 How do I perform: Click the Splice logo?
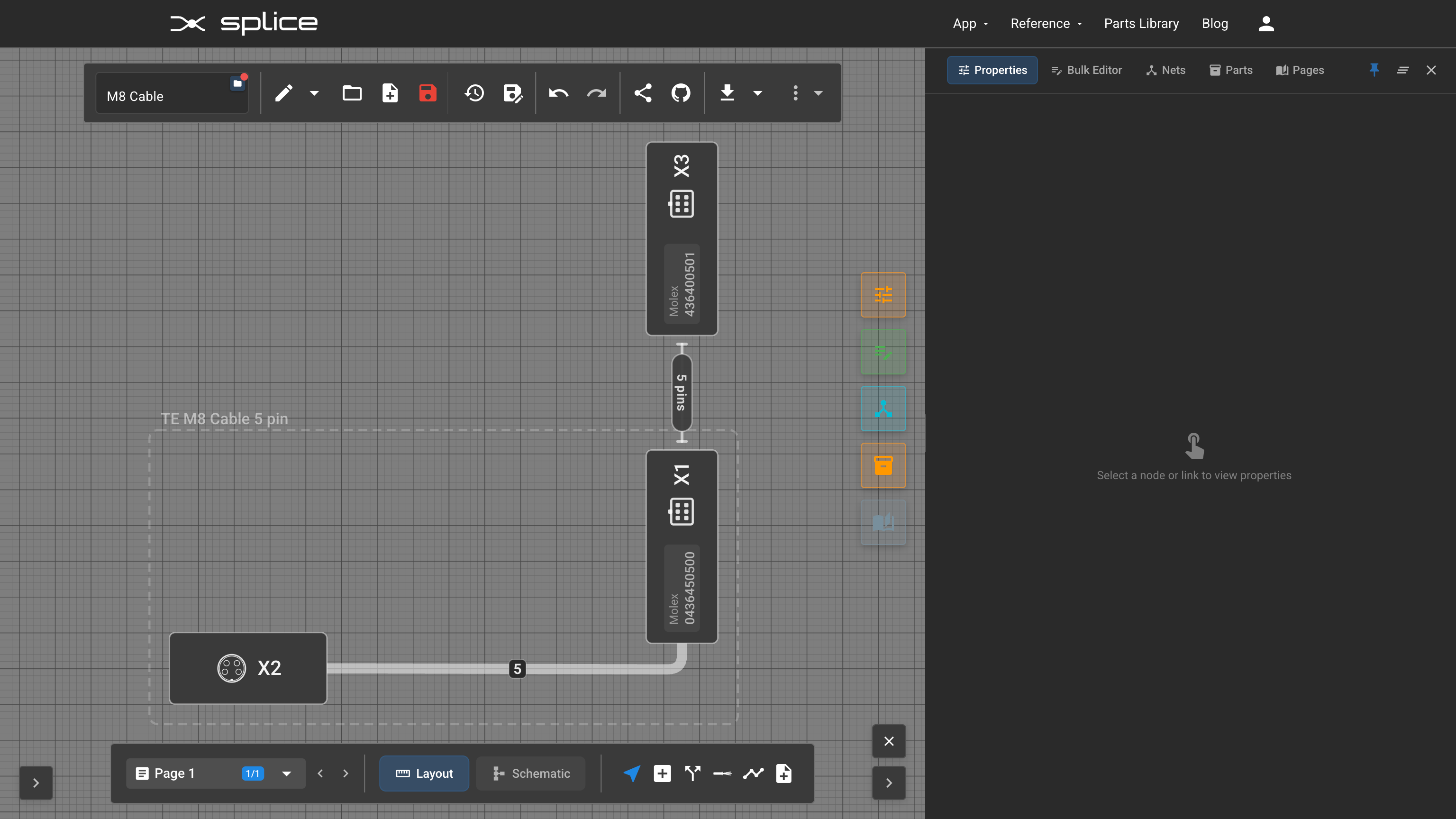click(x=244, y=23)
